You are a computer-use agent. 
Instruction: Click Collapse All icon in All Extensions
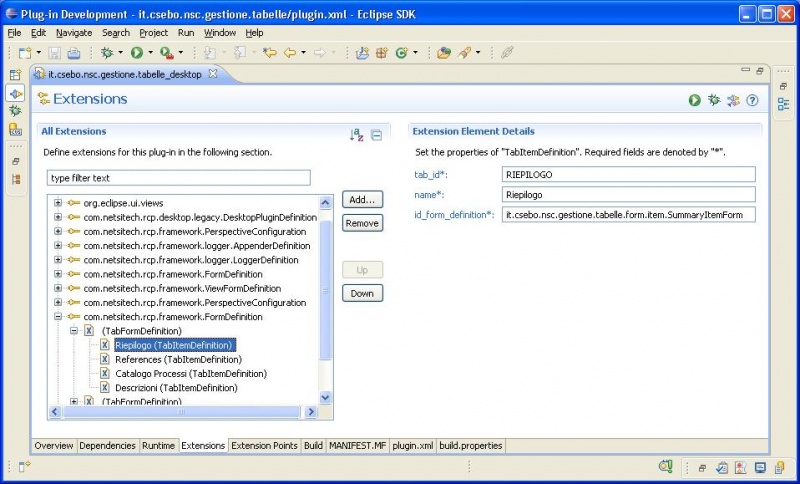coord(376,135)
